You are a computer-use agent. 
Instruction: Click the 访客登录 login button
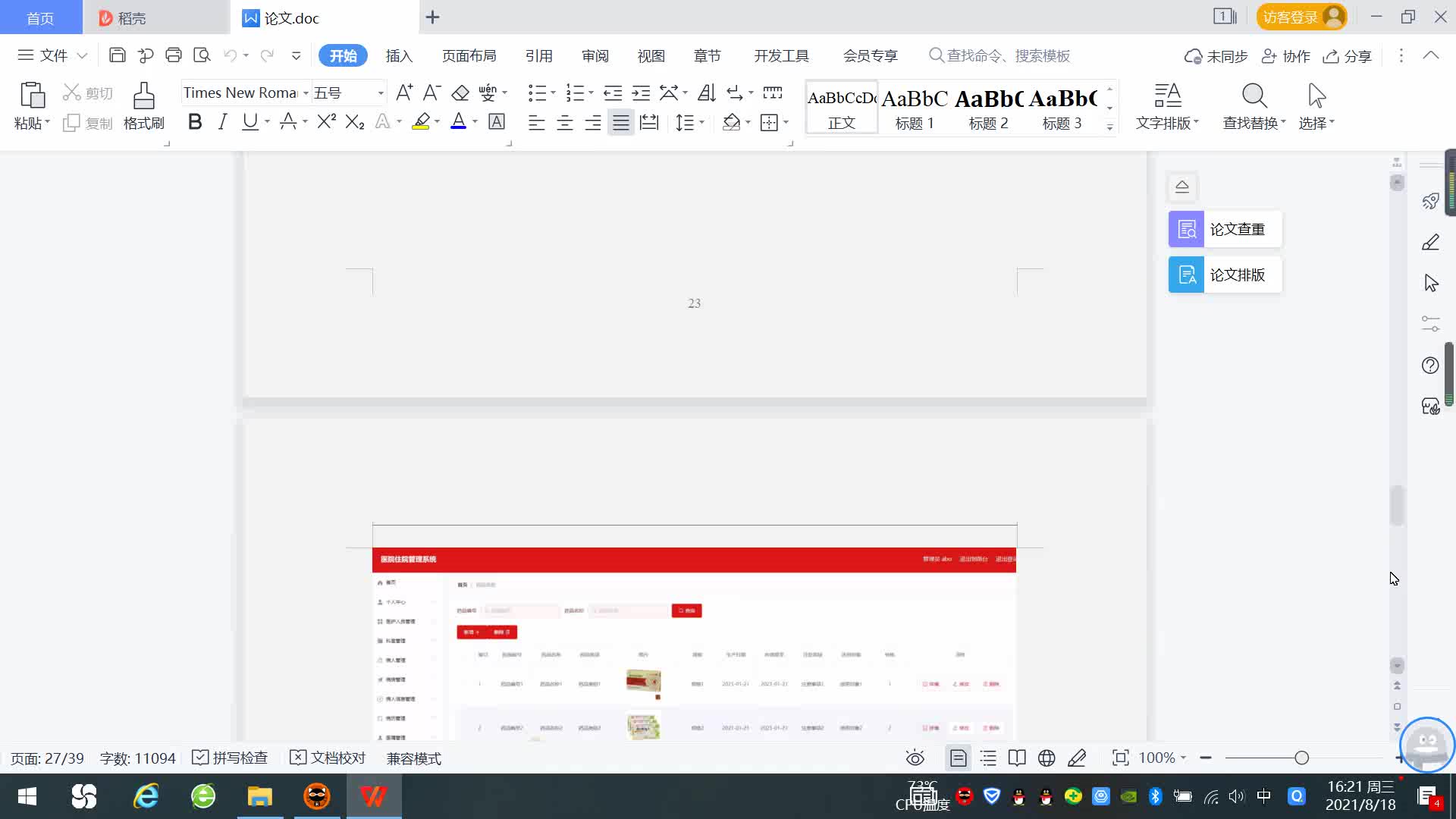pos(1301,17)
